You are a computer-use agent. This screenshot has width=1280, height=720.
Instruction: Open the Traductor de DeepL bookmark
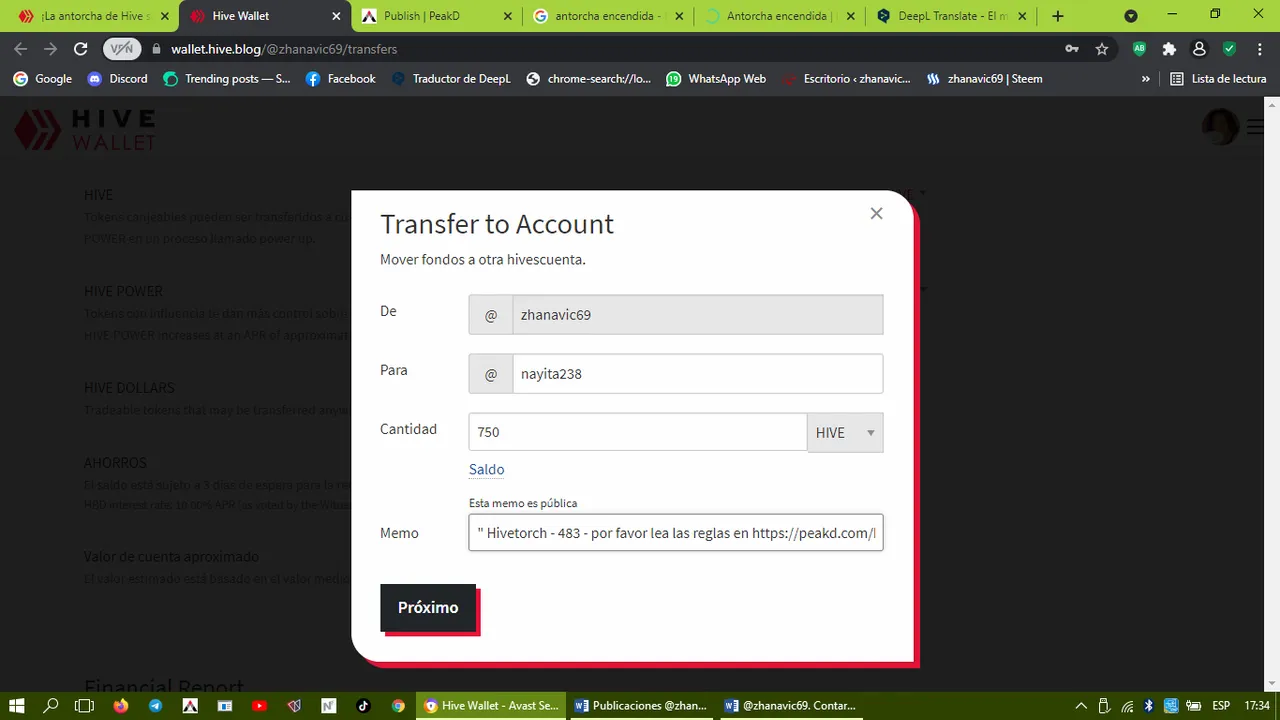coord(451,79)
